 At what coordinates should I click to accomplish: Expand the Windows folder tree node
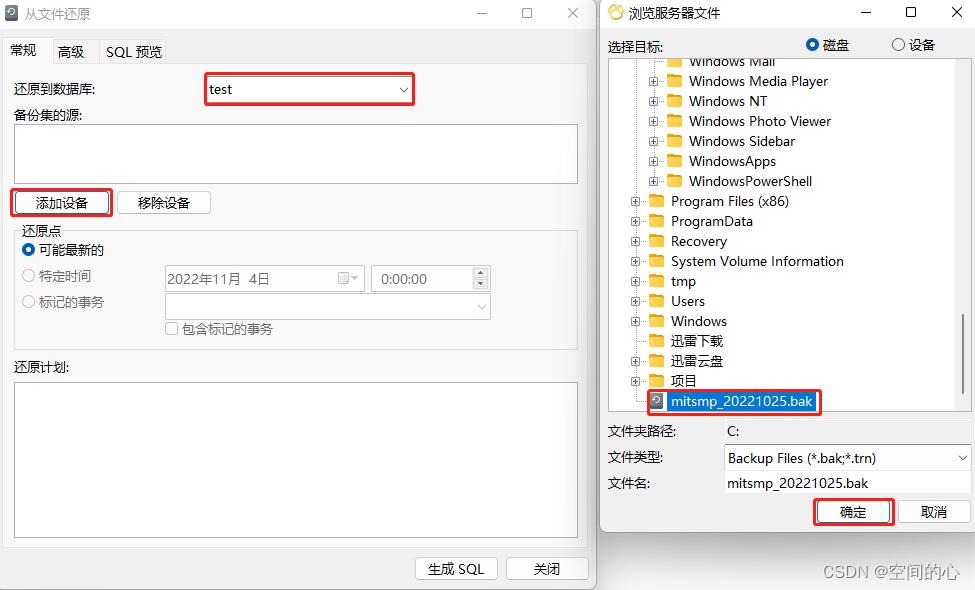click(635, 321)
